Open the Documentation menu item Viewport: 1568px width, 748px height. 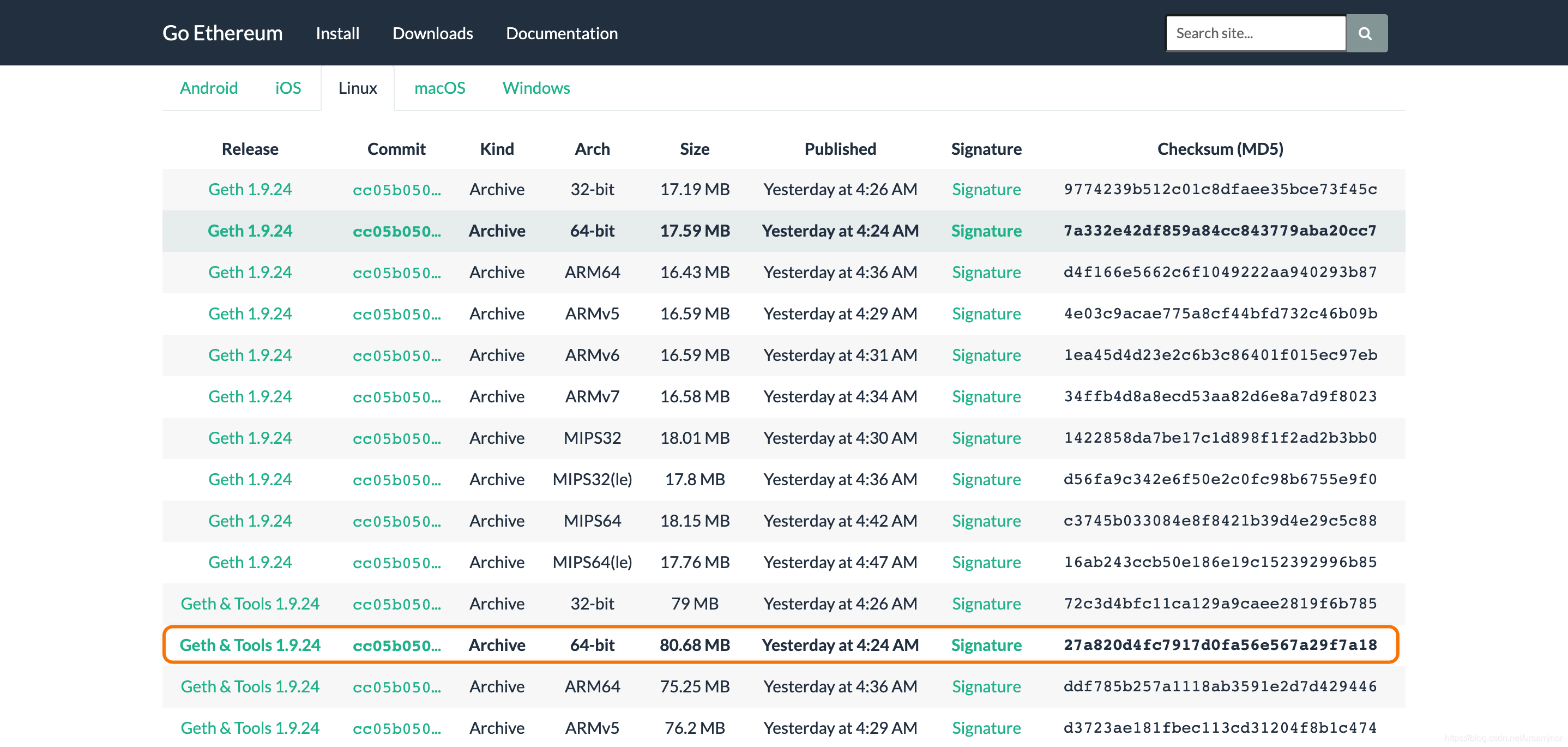tap(561, 33)
